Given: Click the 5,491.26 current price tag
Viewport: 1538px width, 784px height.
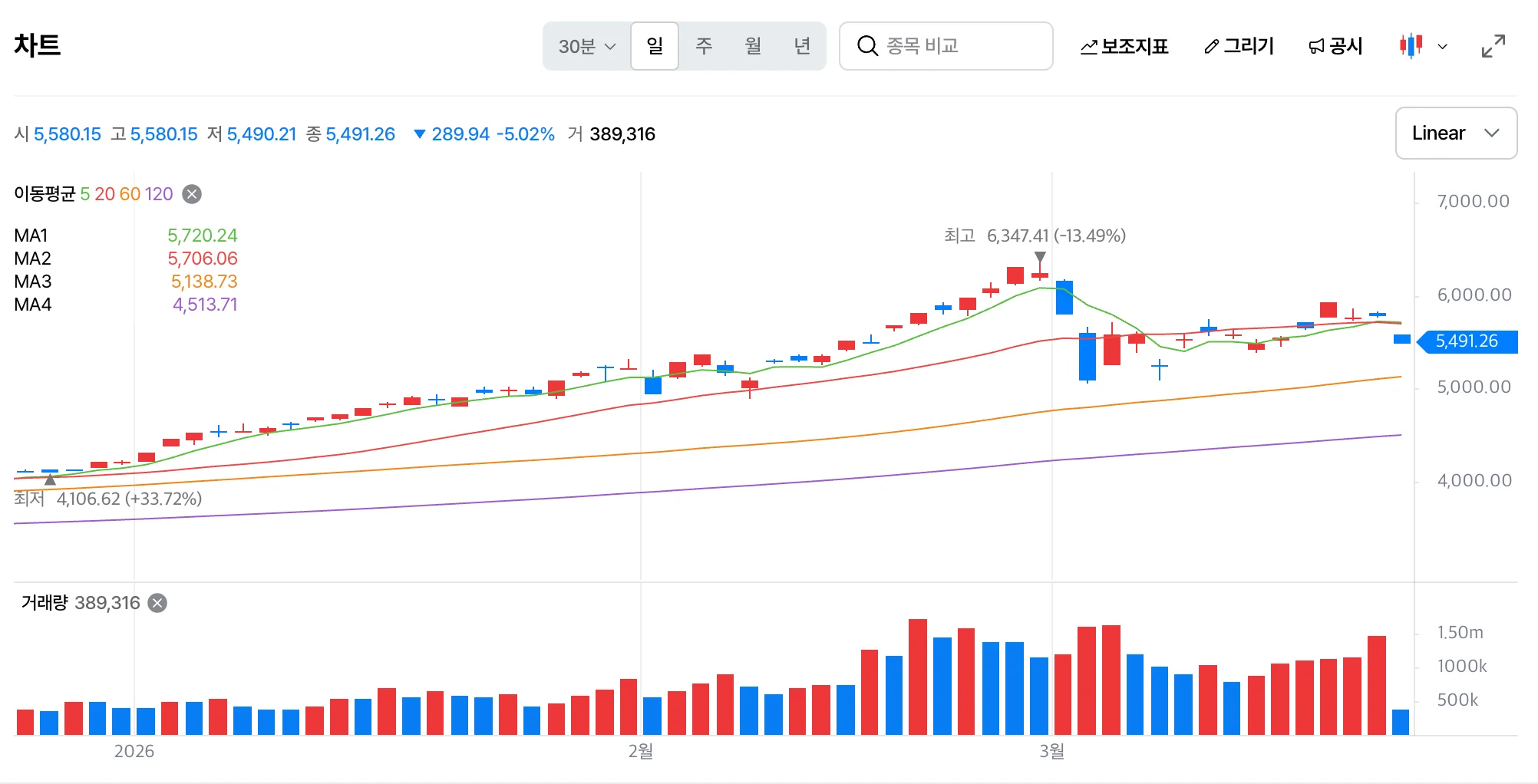Looking at the screenshot, I should point(1467,341).
